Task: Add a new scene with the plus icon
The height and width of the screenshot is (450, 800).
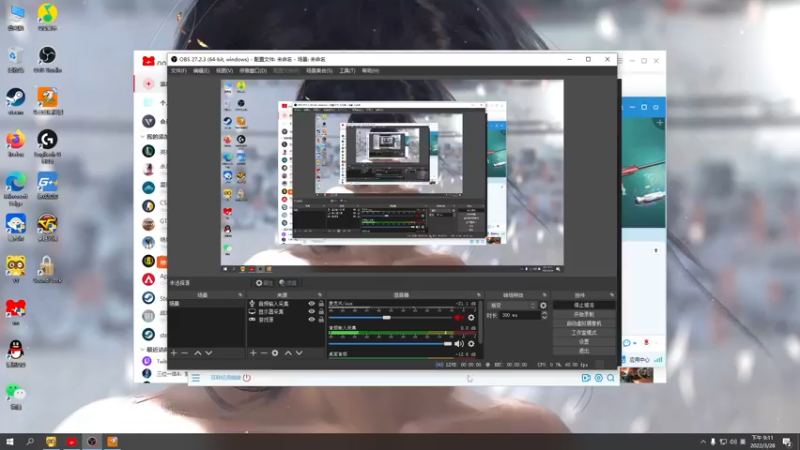Action: 174,353
